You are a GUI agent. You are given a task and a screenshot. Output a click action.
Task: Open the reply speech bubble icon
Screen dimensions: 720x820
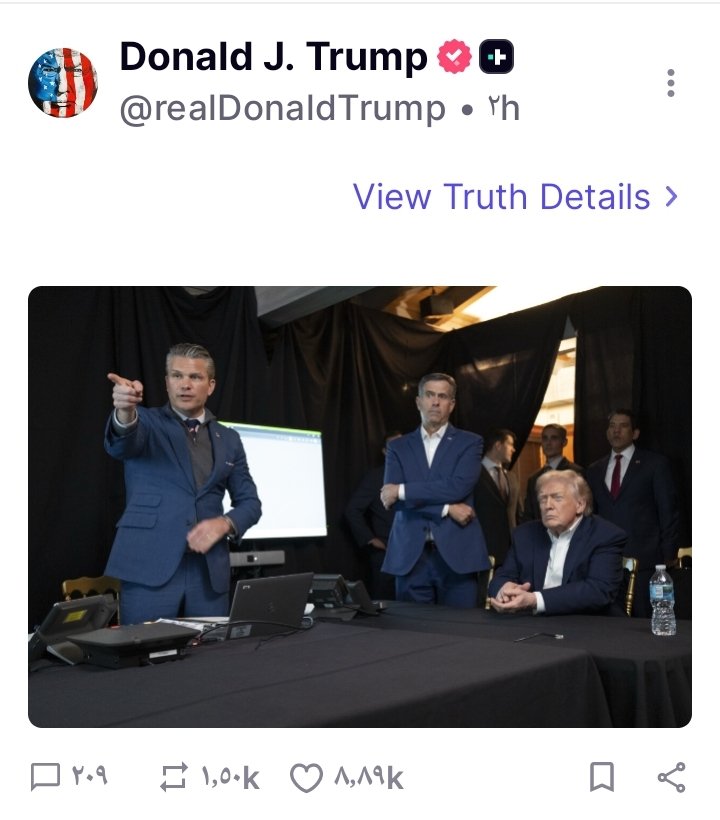[45, 777]
